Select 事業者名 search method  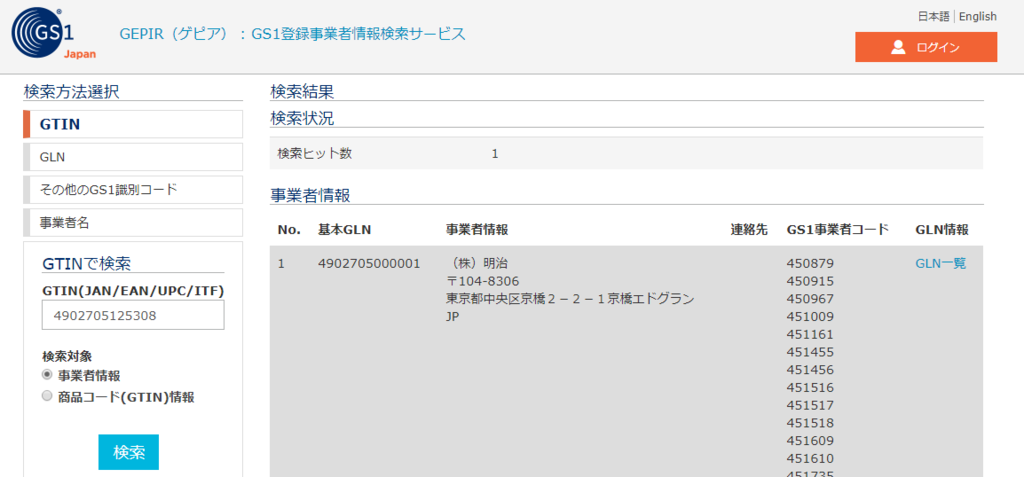[133, 222]
